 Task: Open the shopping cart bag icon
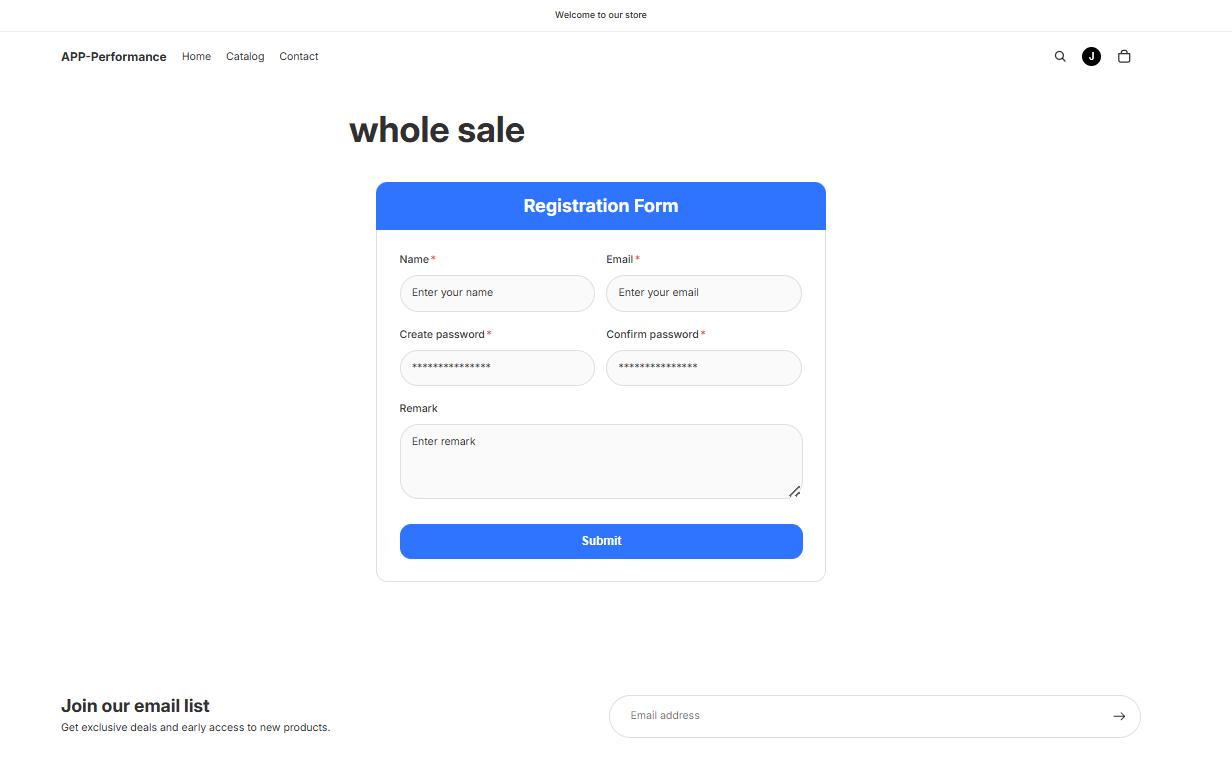[x=1124, y=57]
